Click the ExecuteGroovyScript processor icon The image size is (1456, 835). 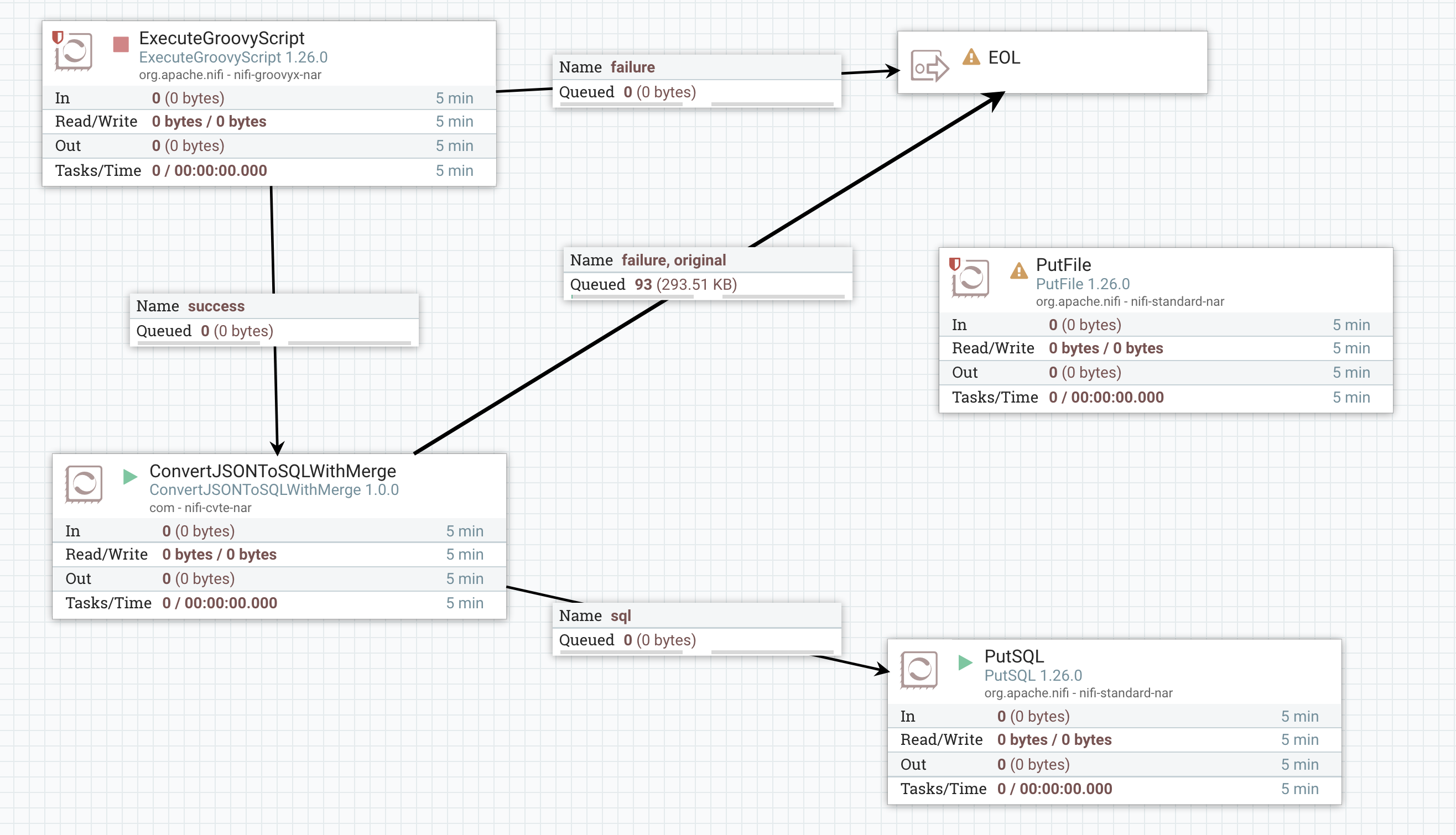(74, 51)
